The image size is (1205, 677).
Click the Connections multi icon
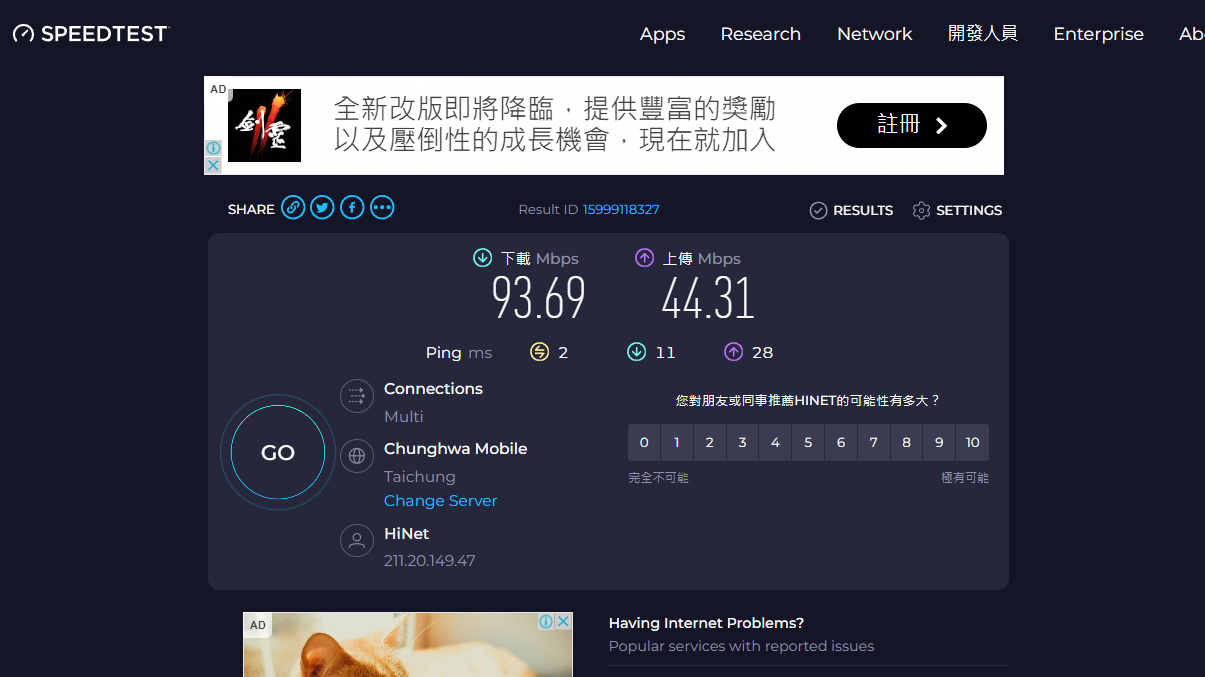tap(357, 396)
